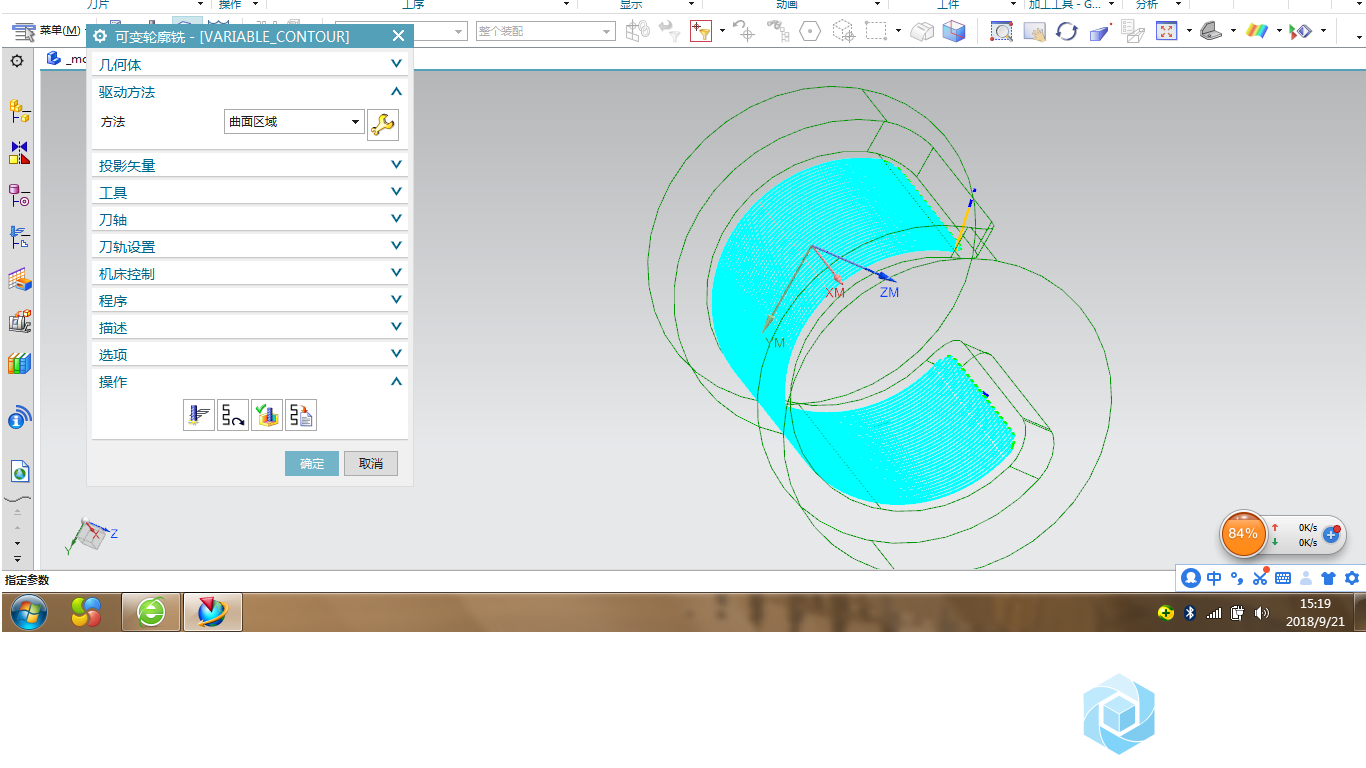Open the Constraint Navigator sidebar icon
The image size is (1366, 768).
[19, 152]
